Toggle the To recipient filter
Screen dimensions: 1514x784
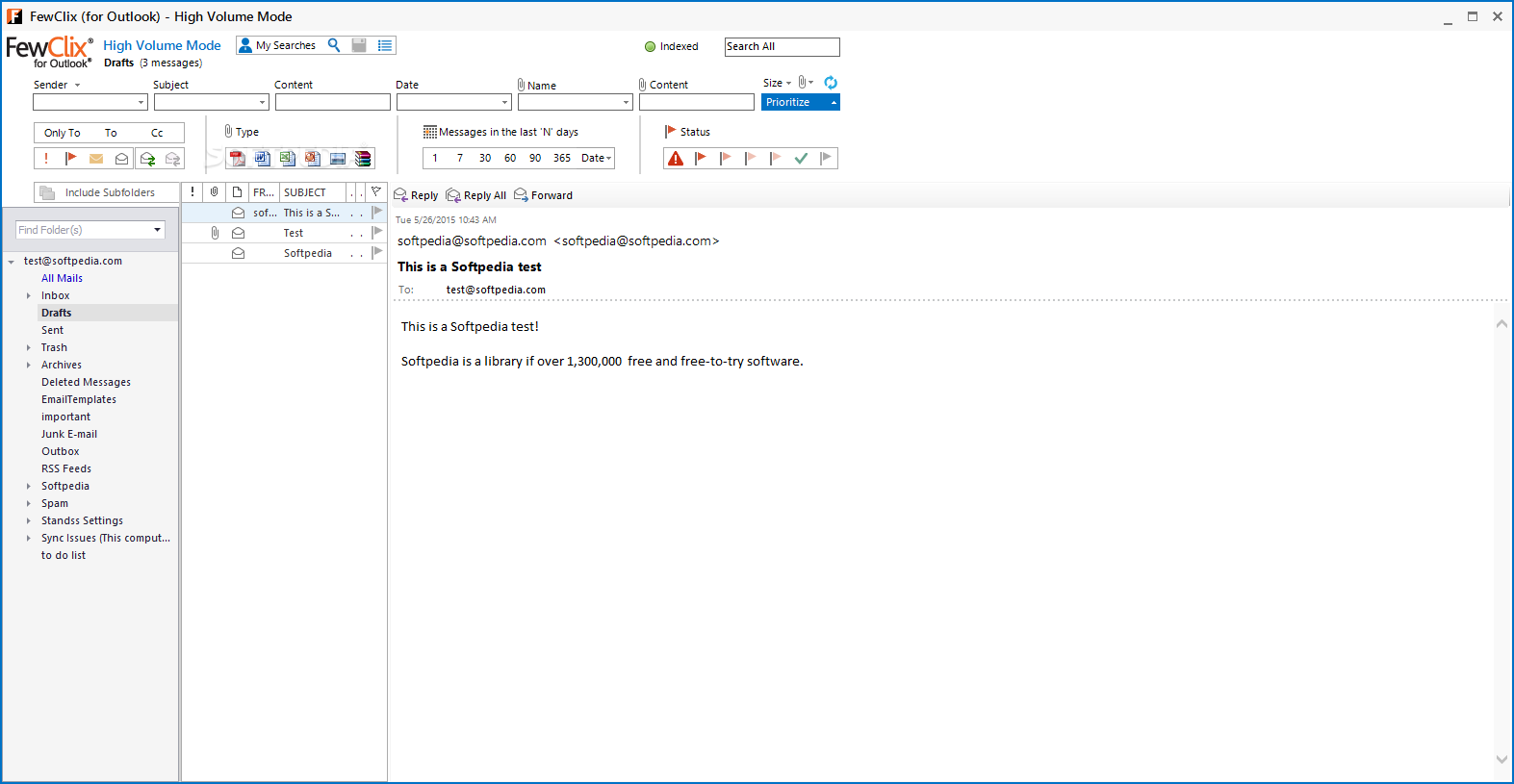click(111, 133)
